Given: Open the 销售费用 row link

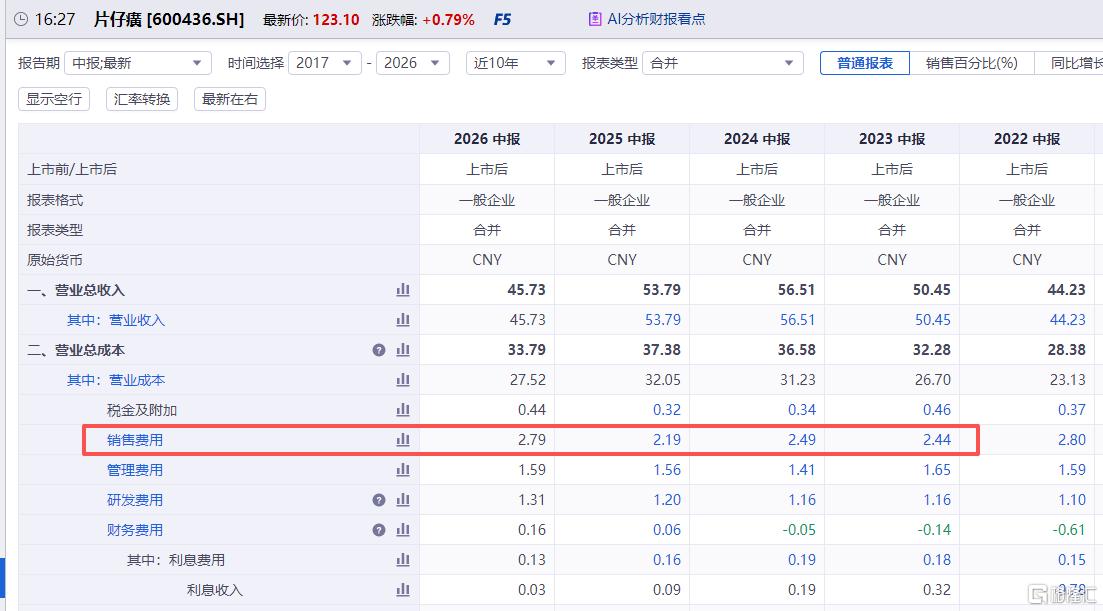Looking at the screenshot, I should coord(135,440).
